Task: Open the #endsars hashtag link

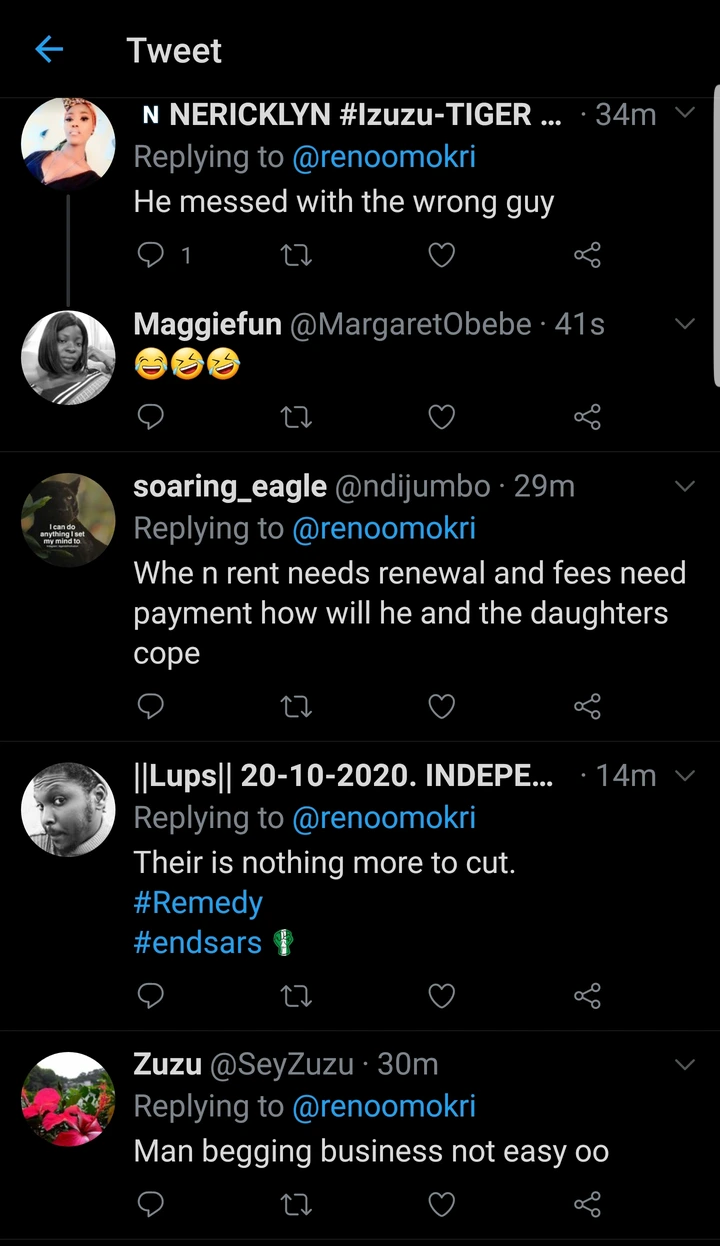Action: coord(198,942)
